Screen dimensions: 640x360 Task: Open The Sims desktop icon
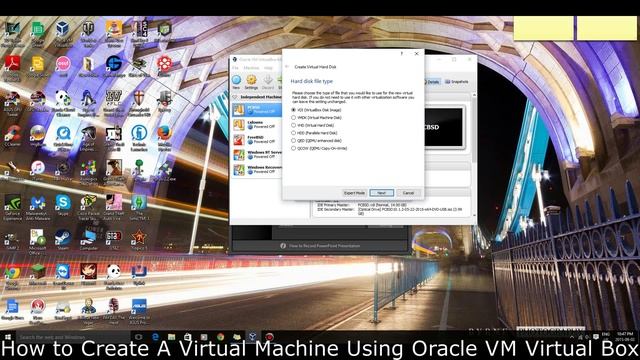pos(139,207)
